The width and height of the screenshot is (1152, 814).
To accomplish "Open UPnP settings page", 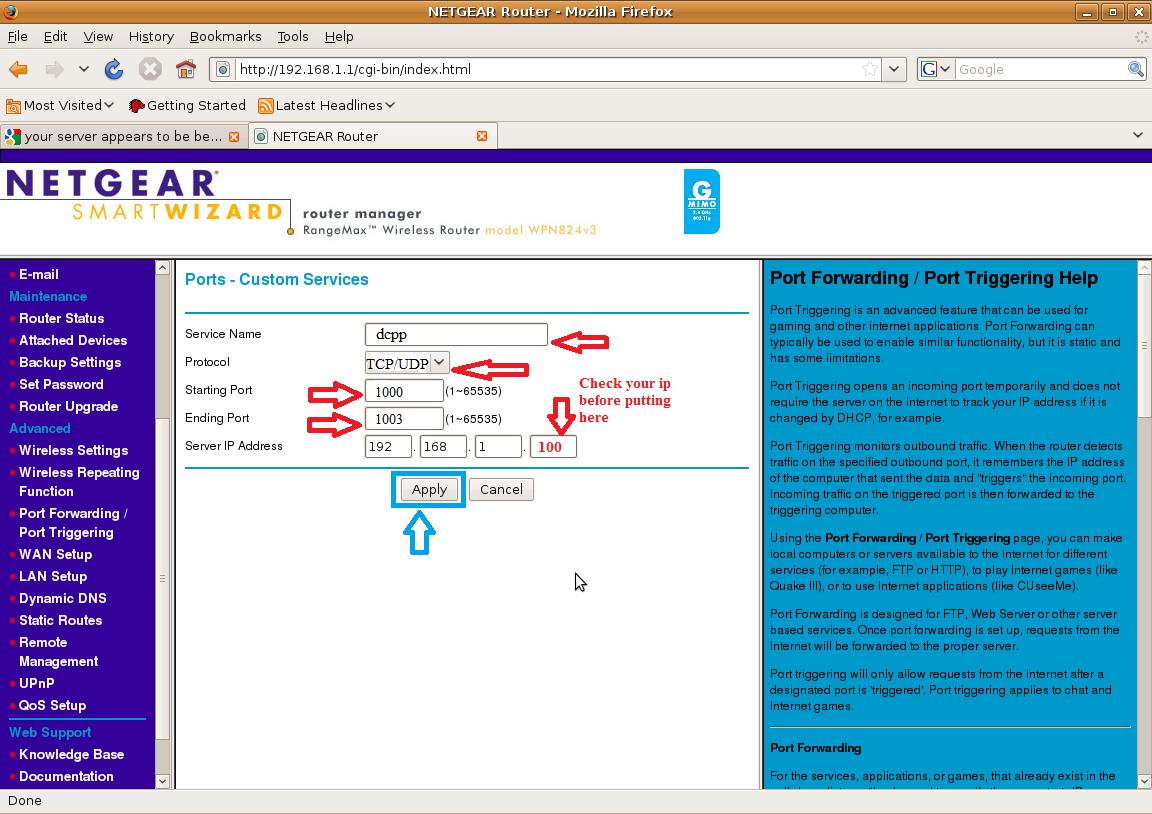I will (36, 683).
